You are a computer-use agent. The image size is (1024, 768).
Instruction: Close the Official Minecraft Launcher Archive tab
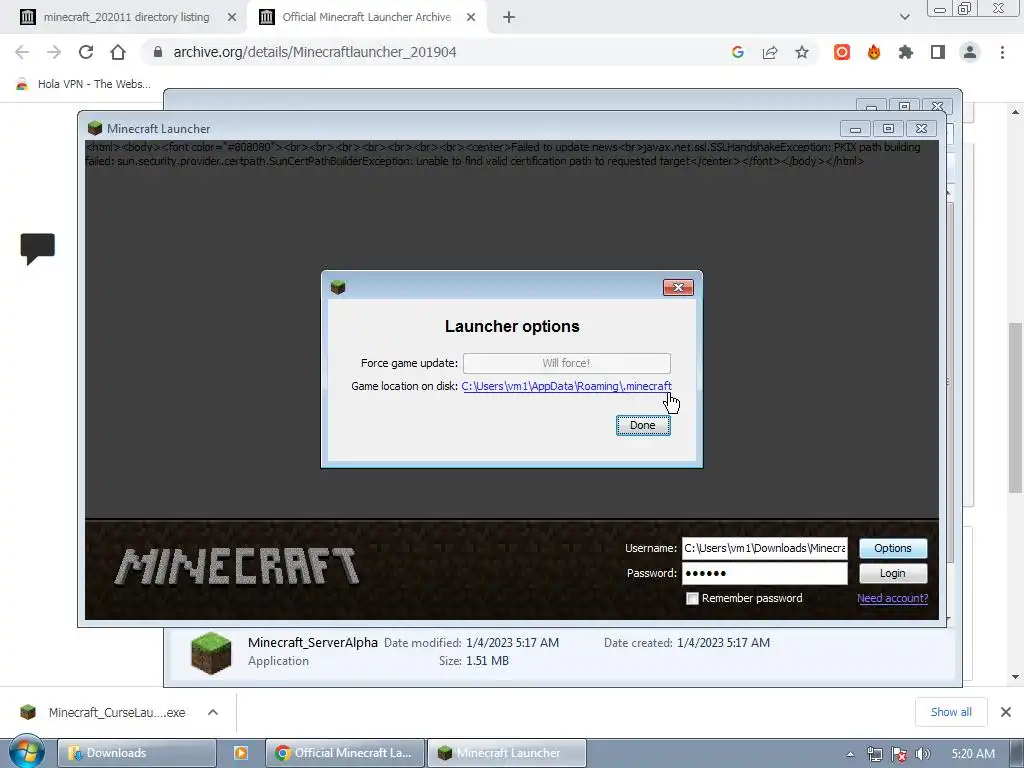click(471, 17)
